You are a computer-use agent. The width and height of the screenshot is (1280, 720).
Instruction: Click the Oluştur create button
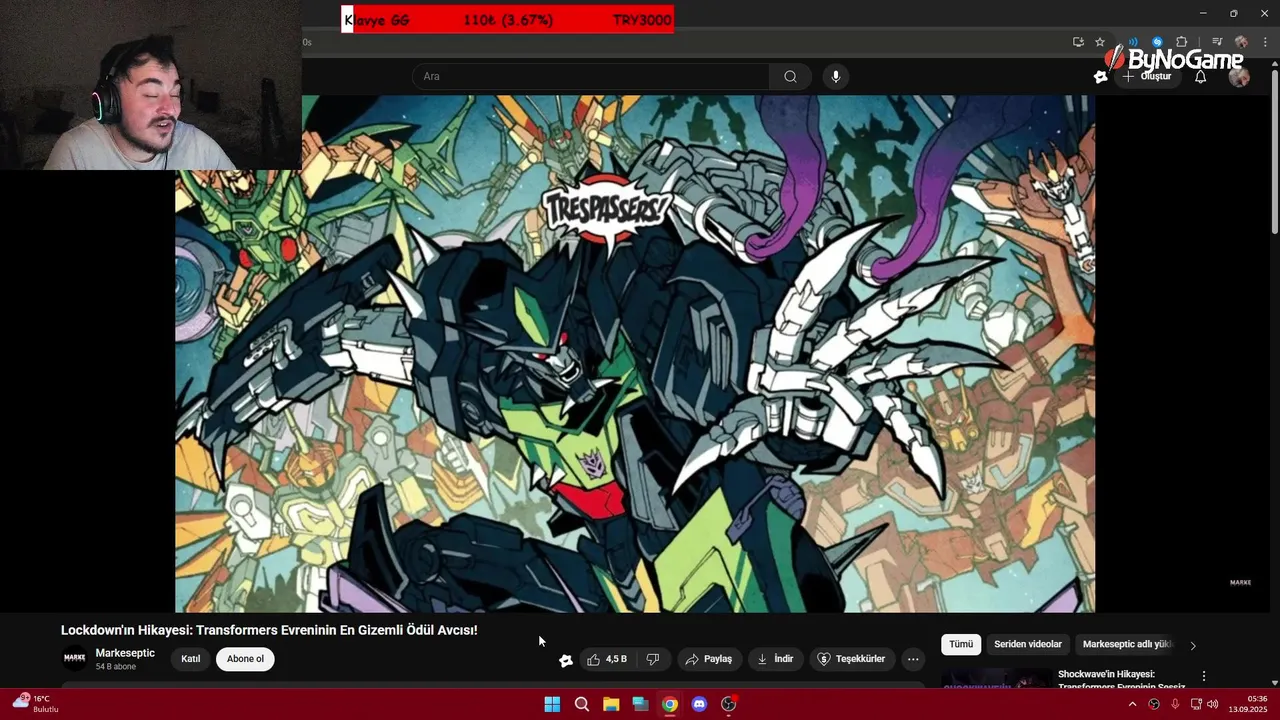click(x=1147, y=77)
